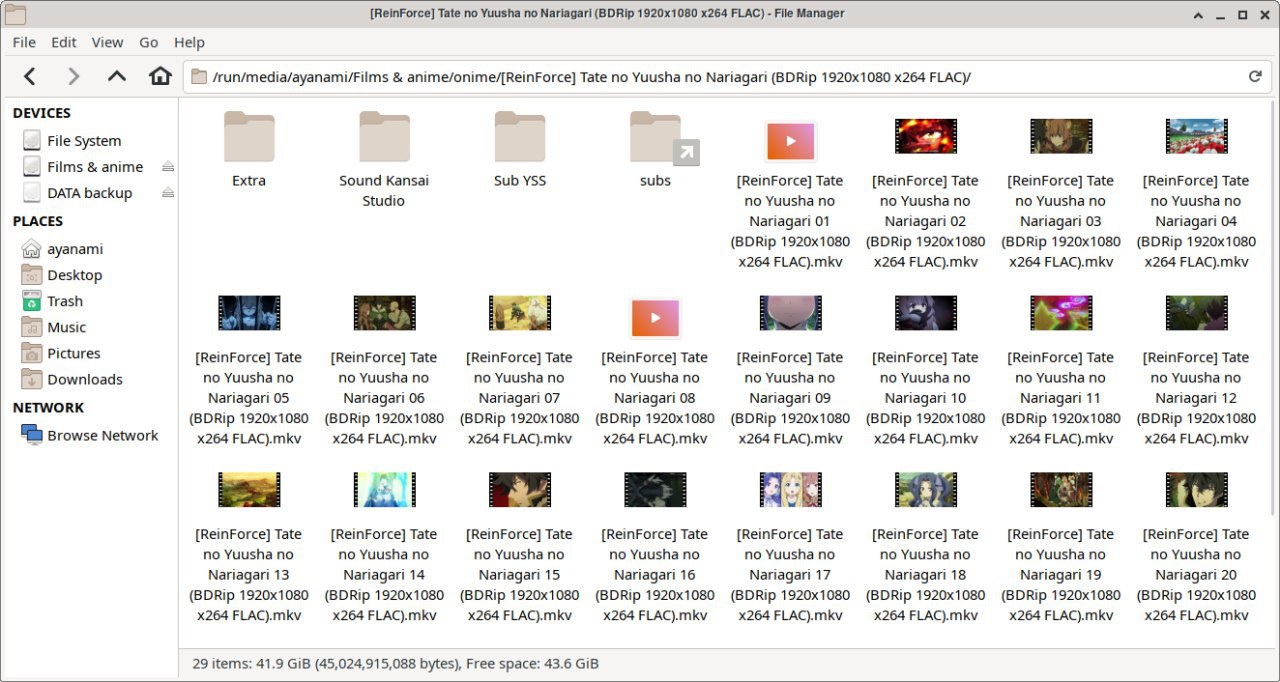The image size is (1280, 682).
Task: Select episode 13 video thumbnail
Action: [249, 490]
